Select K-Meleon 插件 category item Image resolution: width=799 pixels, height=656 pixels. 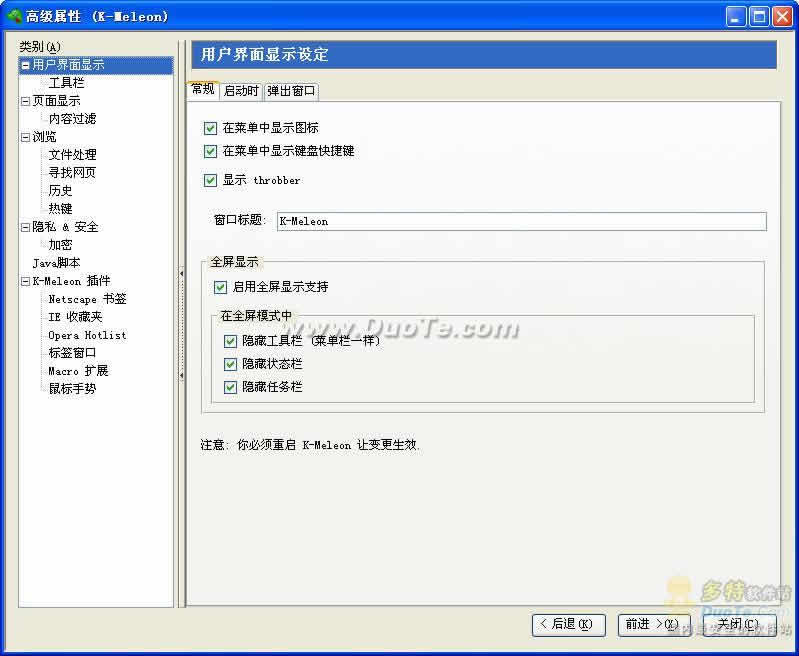71,281
